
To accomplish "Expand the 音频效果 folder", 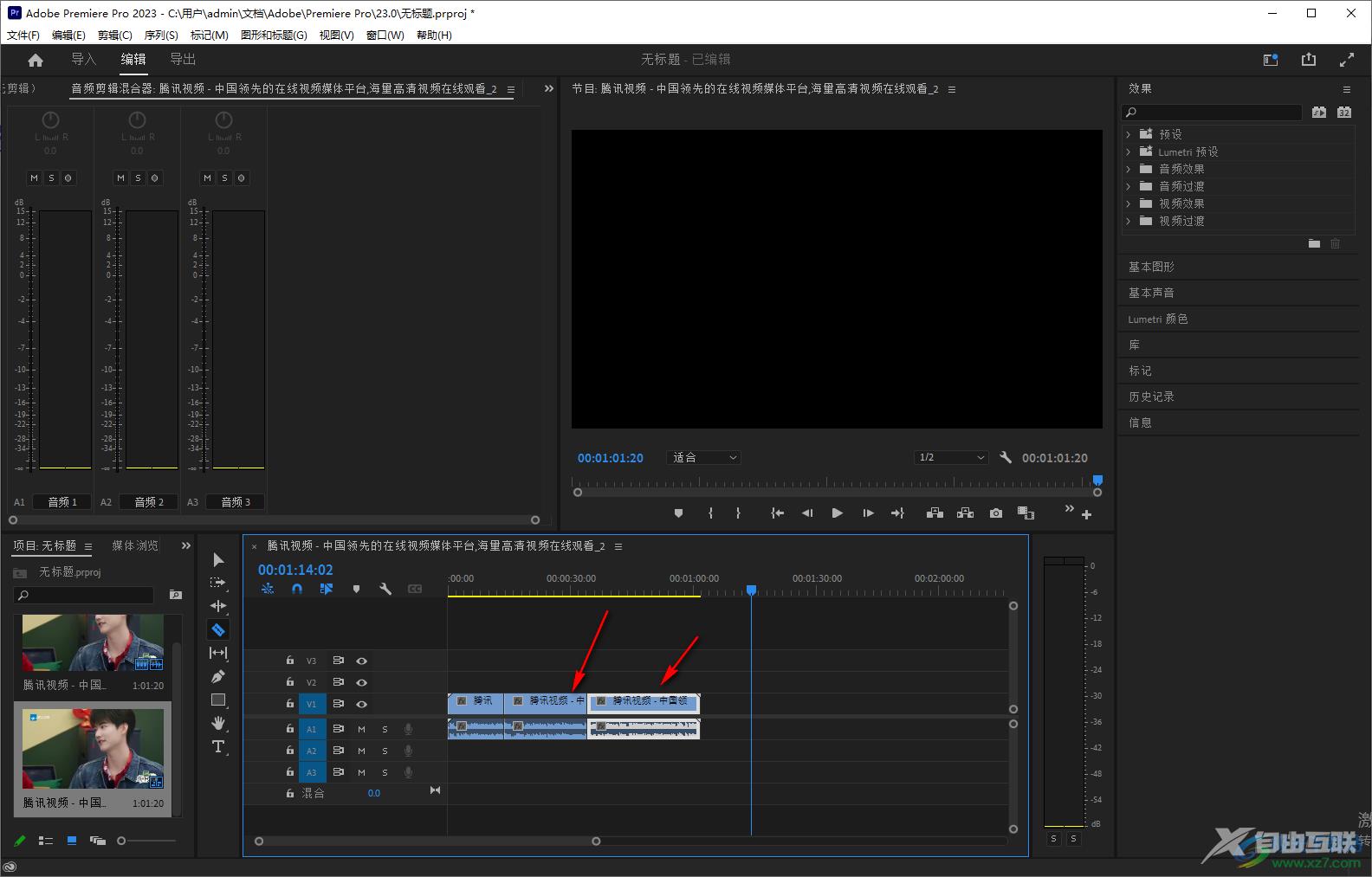I will coord(1128,169).
